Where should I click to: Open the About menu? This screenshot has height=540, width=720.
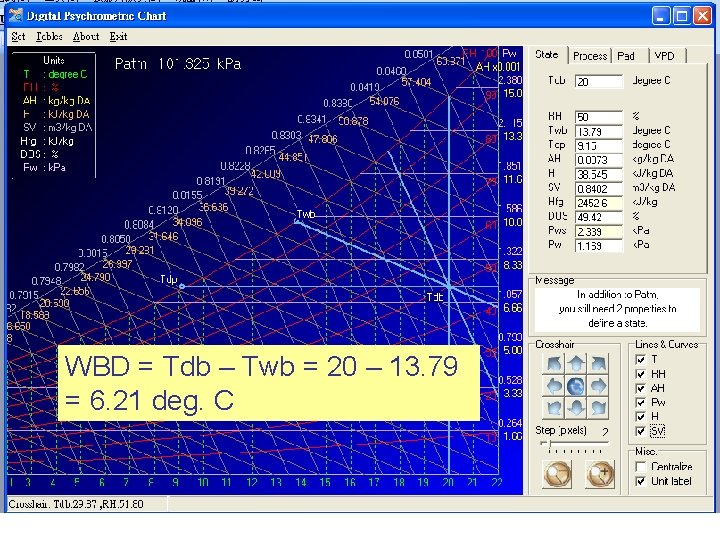86,36
